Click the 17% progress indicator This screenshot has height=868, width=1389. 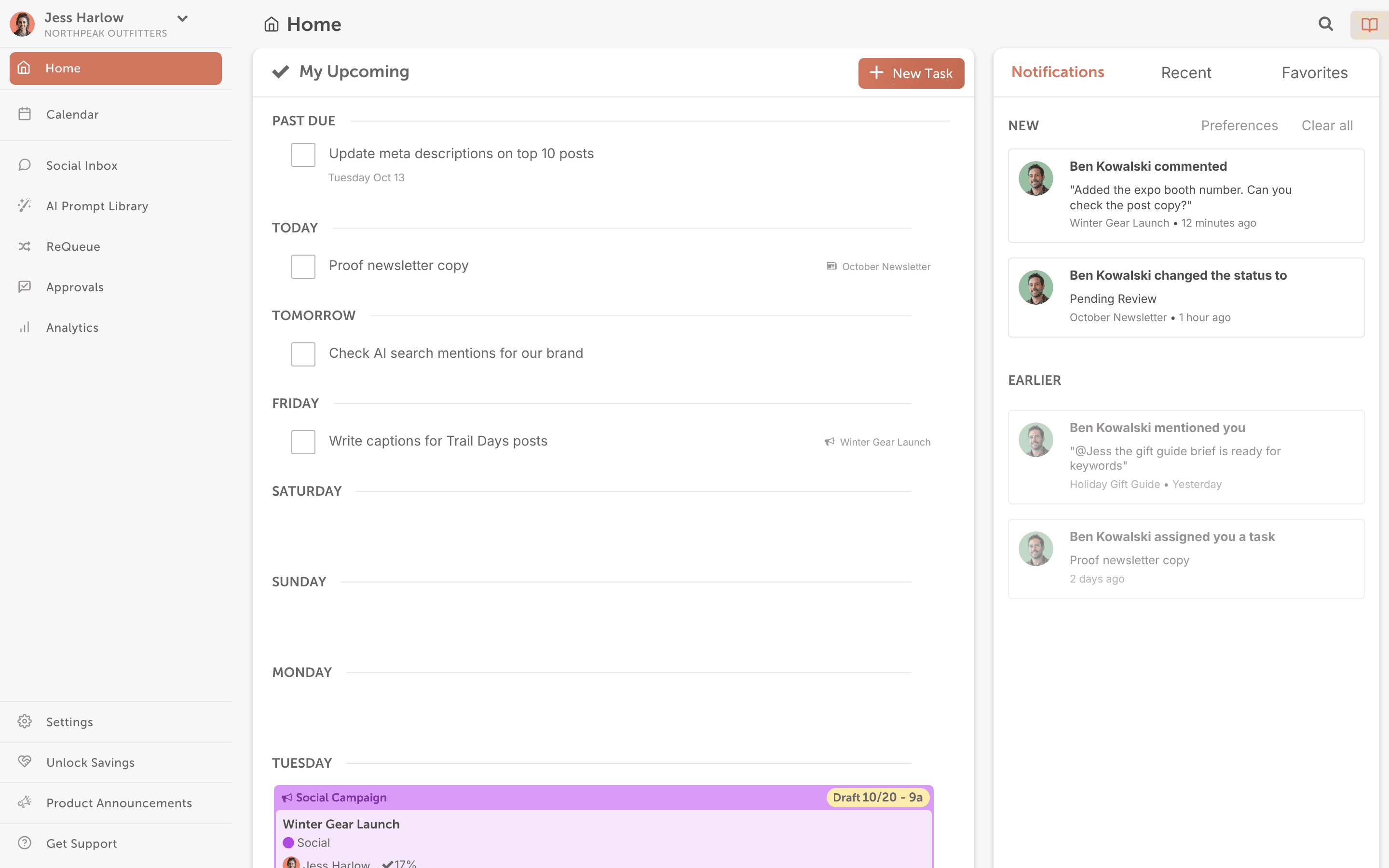click(399, 863)
